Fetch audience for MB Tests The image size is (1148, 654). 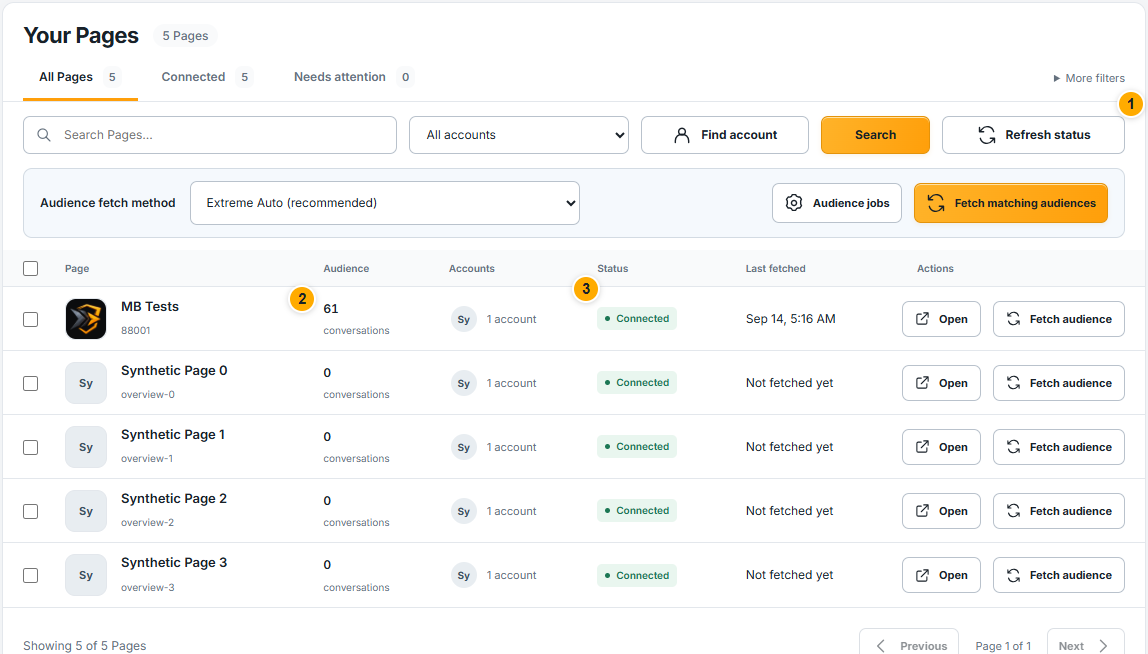coord(1059,319)
